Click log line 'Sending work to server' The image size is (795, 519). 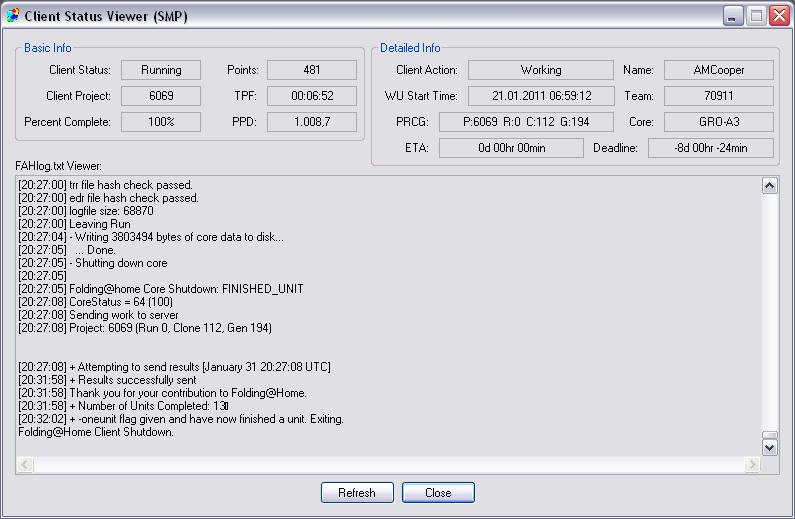point(98,315)
